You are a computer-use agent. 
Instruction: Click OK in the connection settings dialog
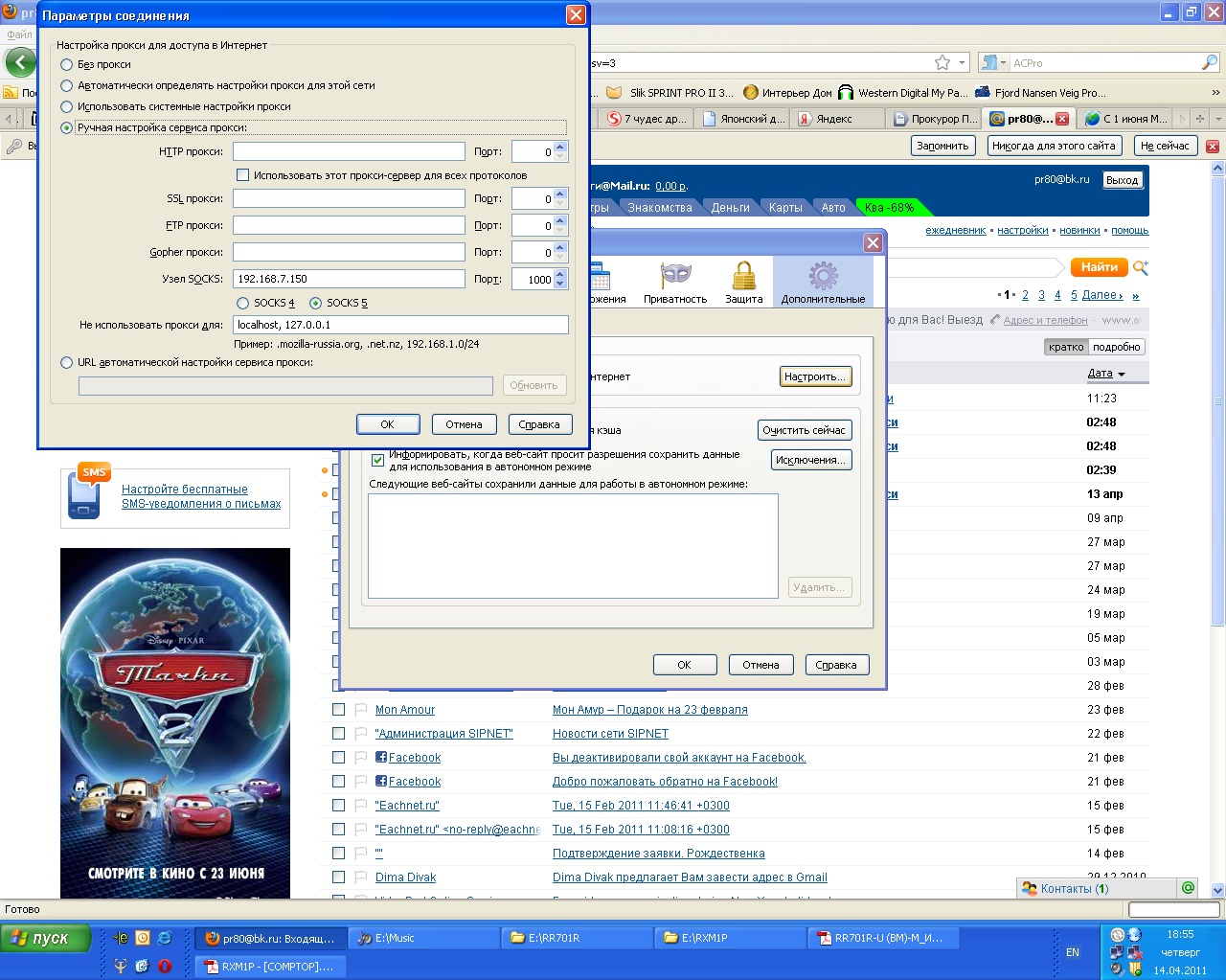pyautogui.click(x=387, y=424)
